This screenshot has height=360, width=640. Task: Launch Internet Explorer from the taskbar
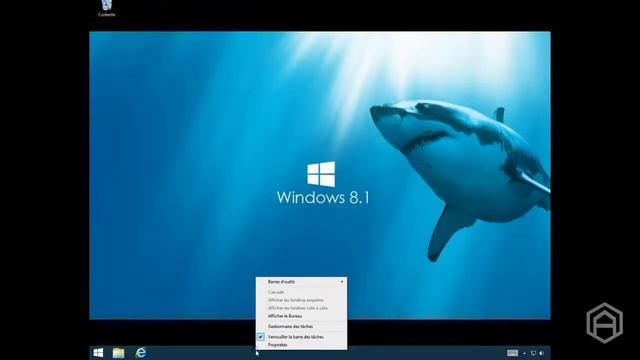pos(141,353)
